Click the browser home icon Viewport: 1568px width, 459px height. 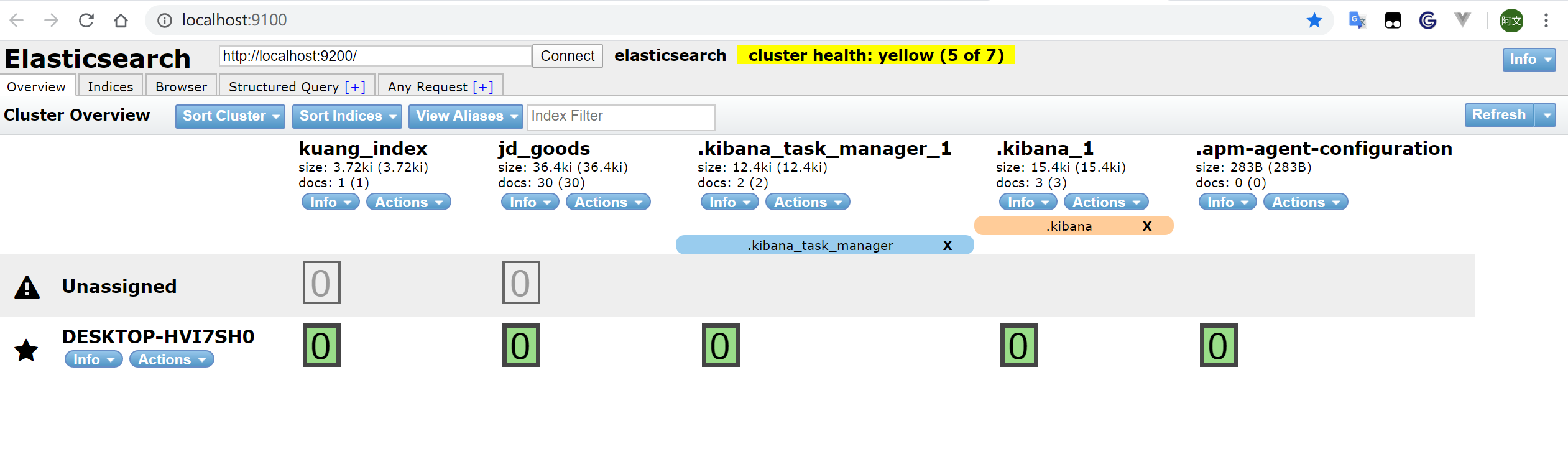[x=122, y=19]
